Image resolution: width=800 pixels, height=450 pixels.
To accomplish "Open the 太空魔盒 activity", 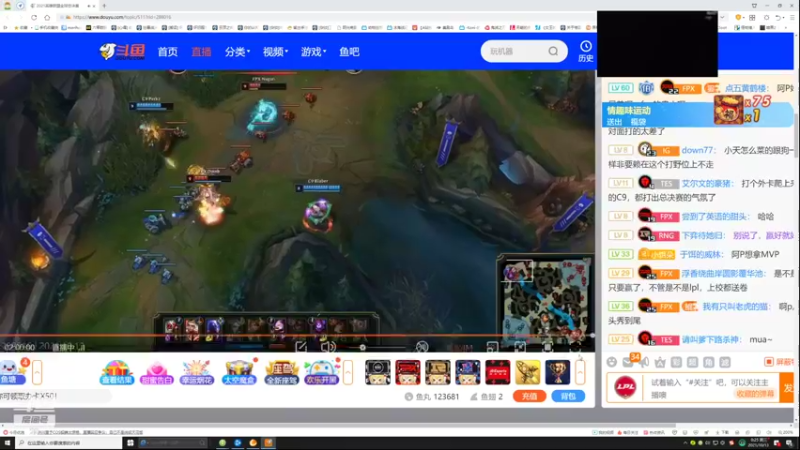I will point(239,372).
